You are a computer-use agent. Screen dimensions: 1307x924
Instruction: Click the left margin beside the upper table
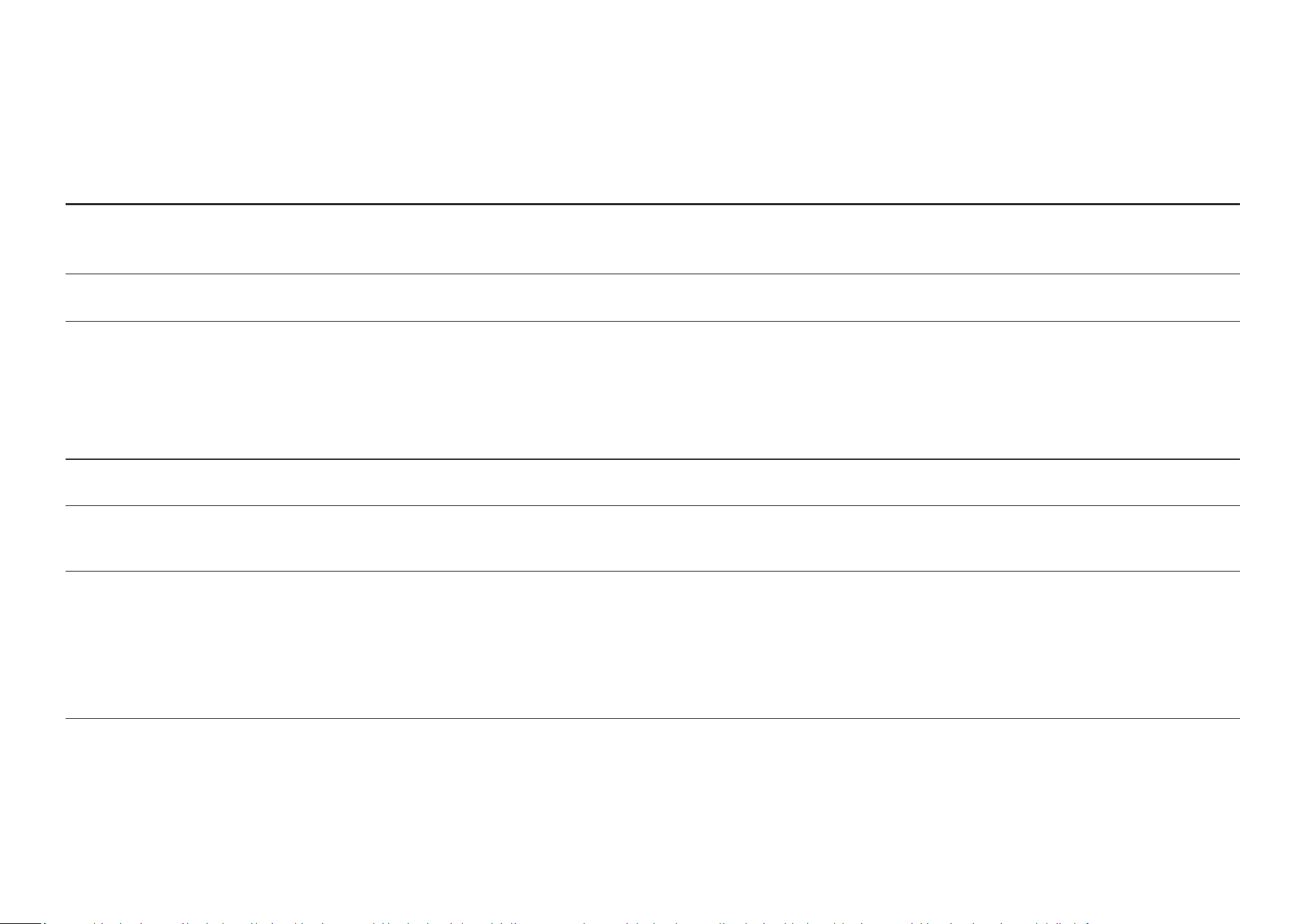[x=32, y=331]
